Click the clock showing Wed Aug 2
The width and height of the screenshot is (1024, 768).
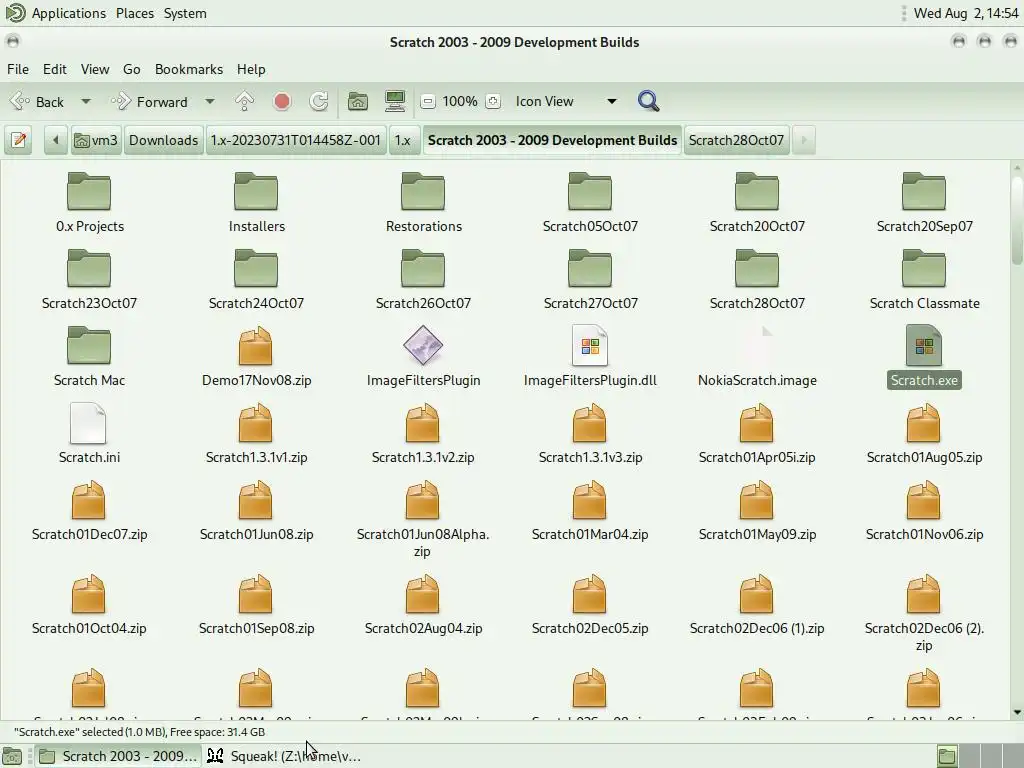[x=966, y=13]
